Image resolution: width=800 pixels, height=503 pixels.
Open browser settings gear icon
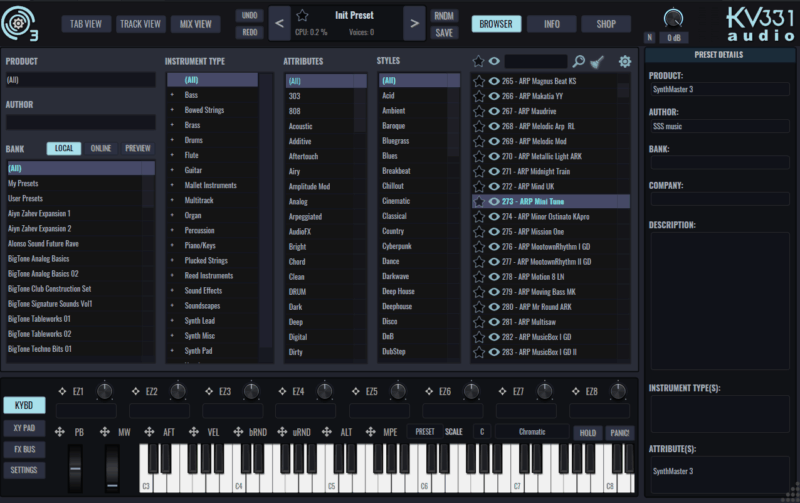point(624,62)
